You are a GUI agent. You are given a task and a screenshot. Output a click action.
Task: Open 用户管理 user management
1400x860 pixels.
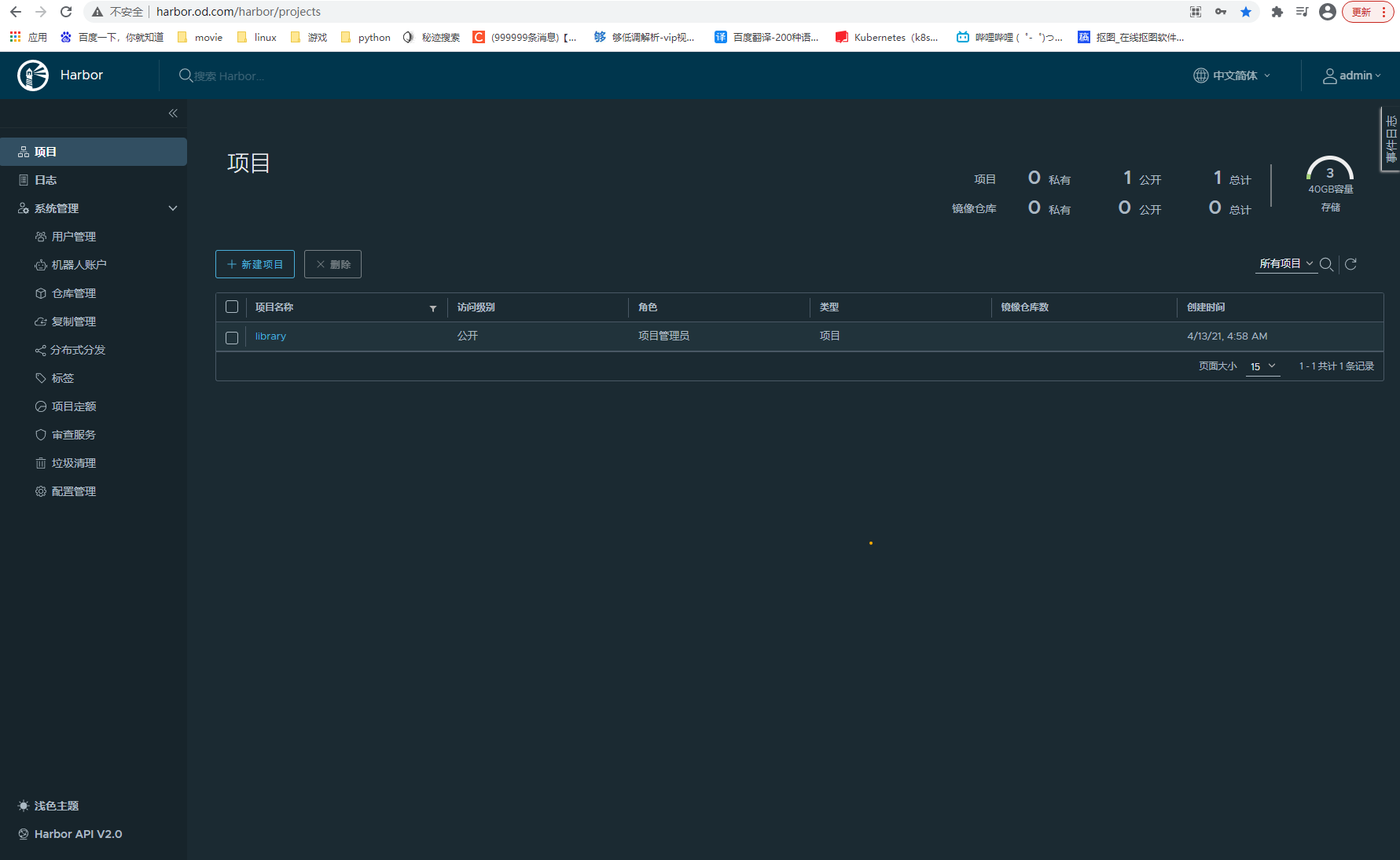(74, 237)
